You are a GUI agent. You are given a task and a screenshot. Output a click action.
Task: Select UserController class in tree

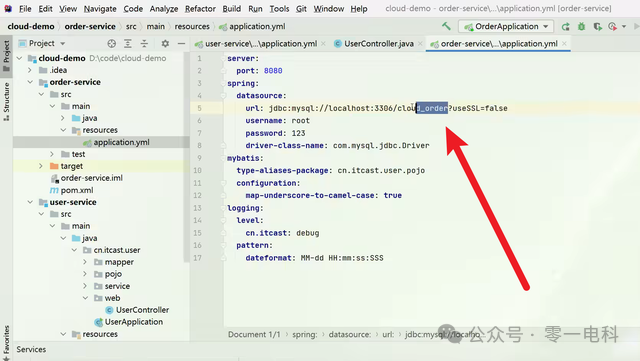(142, 310)
